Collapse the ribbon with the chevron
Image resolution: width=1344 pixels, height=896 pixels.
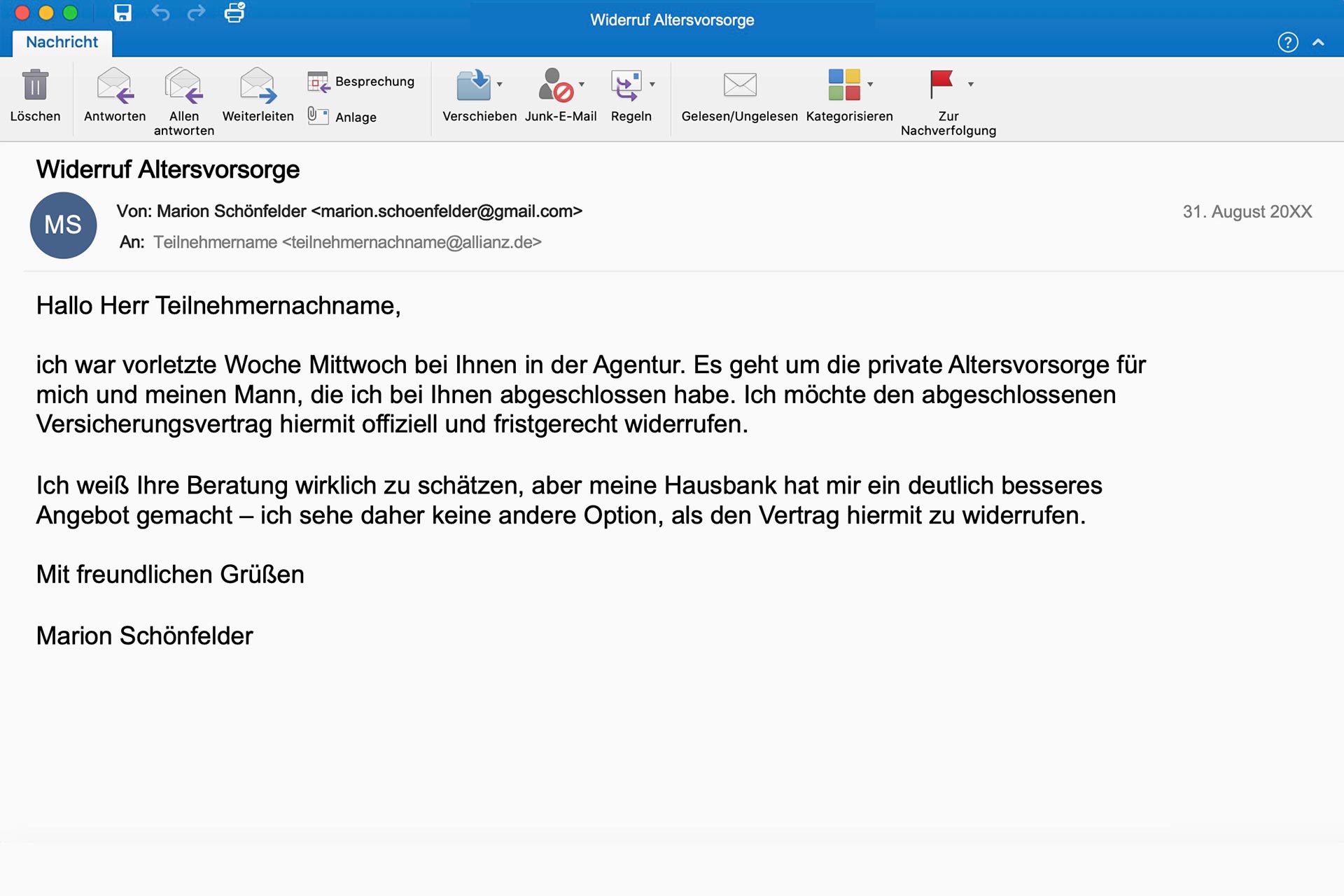(x=1318, y=42)
